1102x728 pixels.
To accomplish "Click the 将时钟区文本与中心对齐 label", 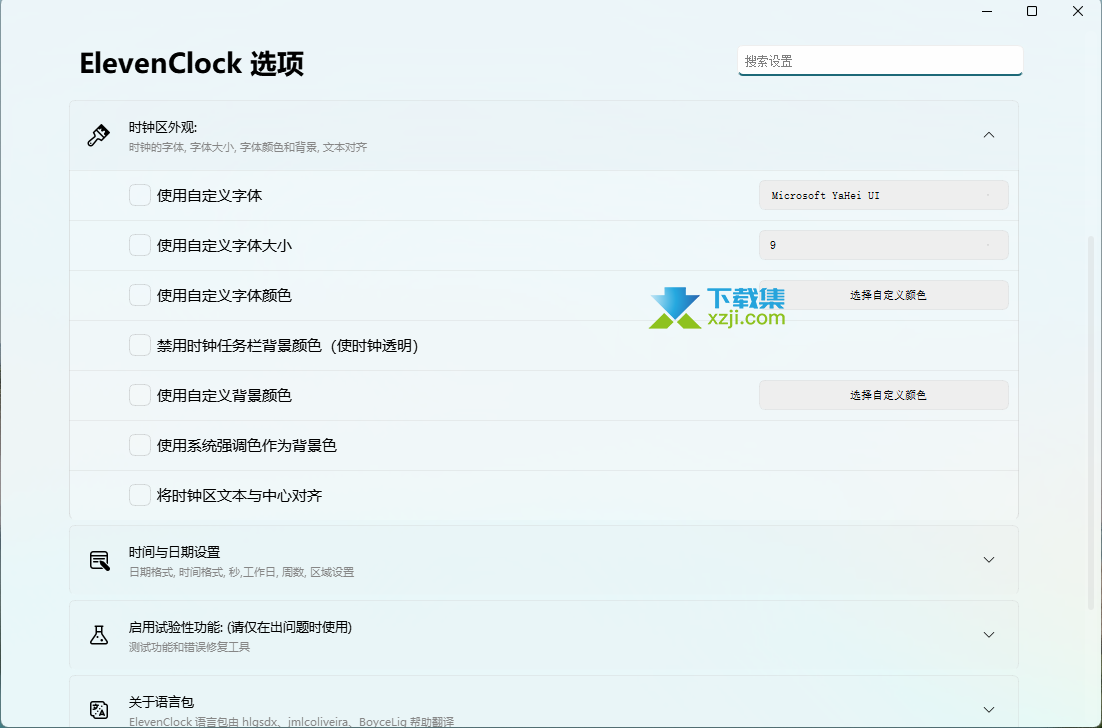I will 240,495.
